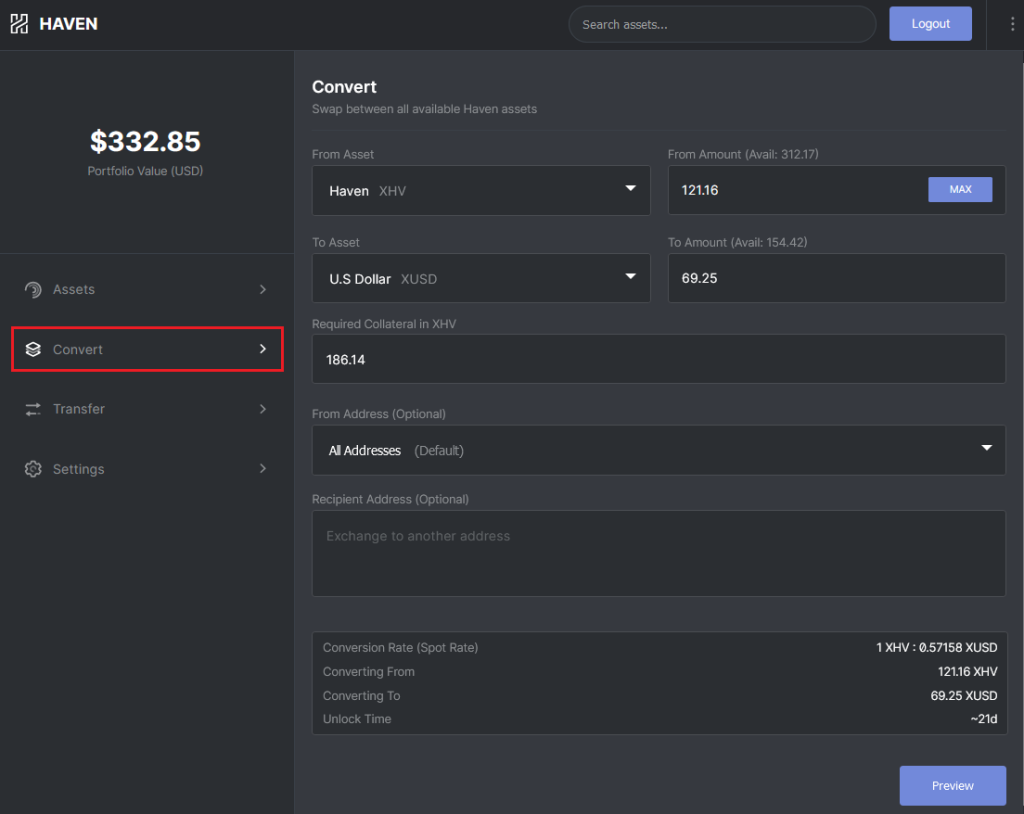The height and width of the screenshot is (814, 1024).
Task: Expand the Convert chevron arrow
Action: pyautogui.click(x=263, y=349)
